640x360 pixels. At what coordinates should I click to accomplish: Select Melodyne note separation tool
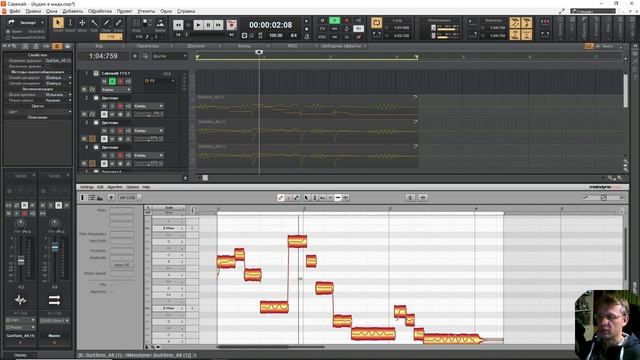tap(345, 198)
